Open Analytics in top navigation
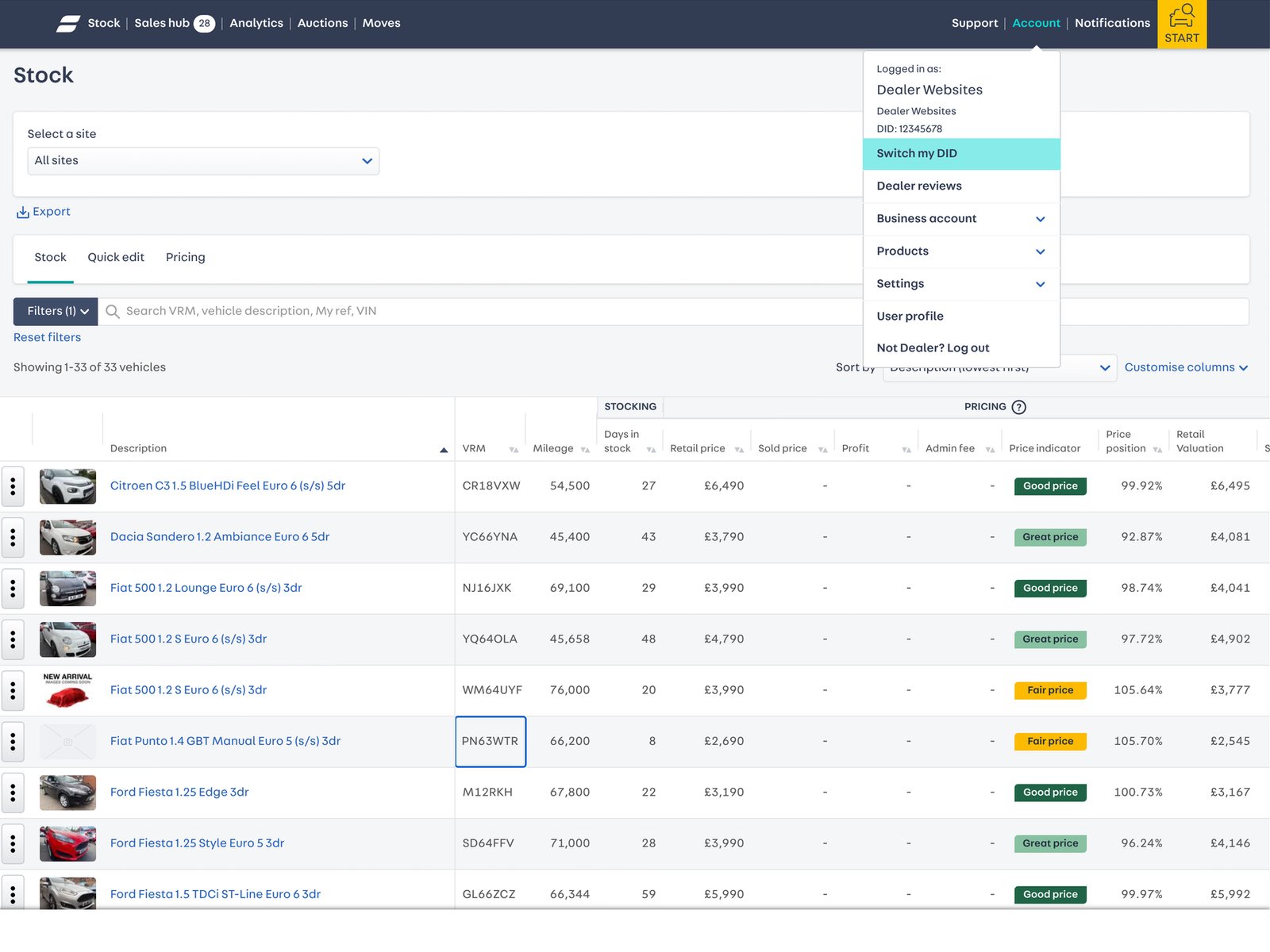The height and width of the screenshot is (952, 1270). click(x=256, y=24)
